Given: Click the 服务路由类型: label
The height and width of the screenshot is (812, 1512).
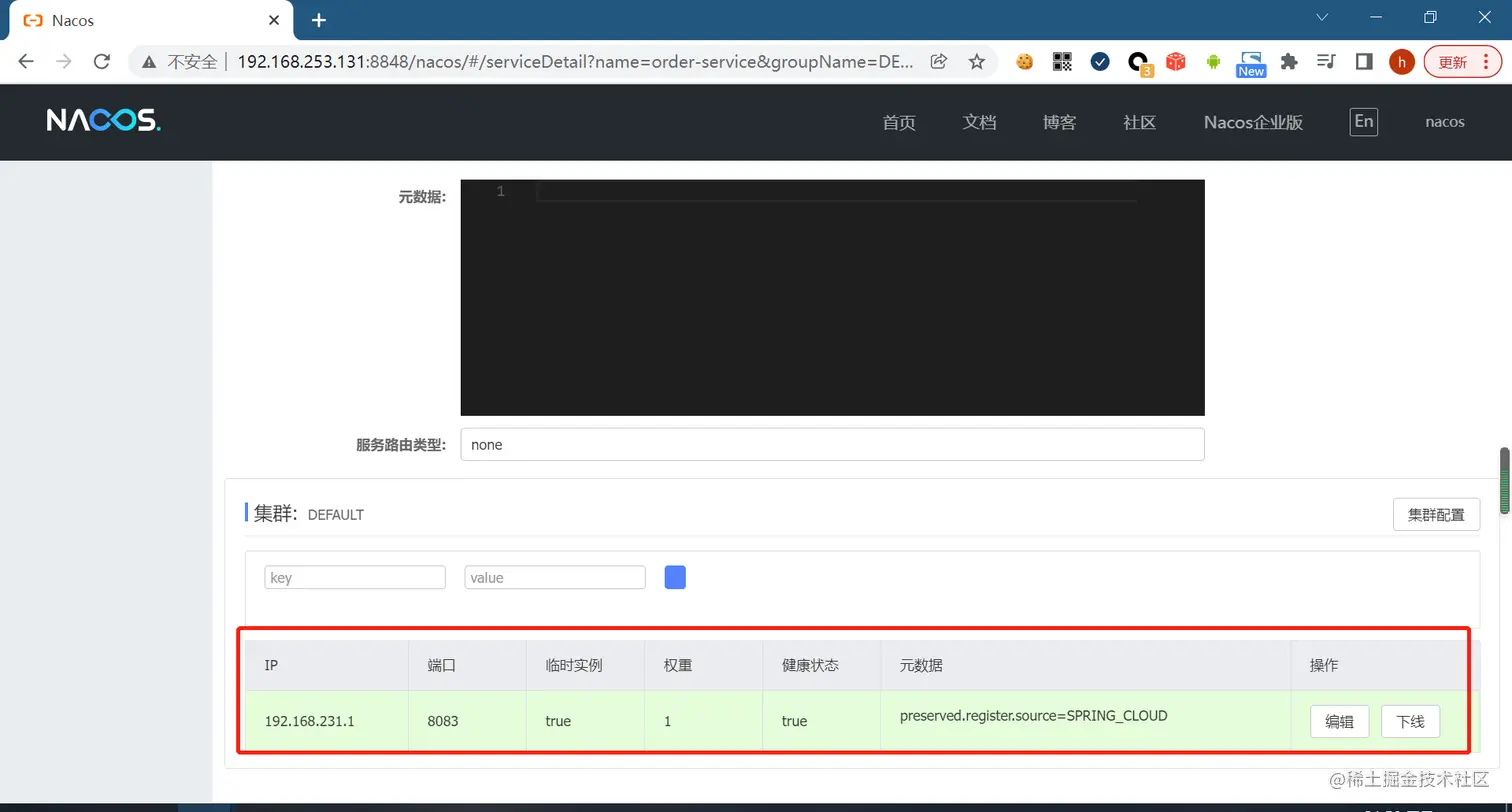Looking at the screenshot, I should 401,445.
